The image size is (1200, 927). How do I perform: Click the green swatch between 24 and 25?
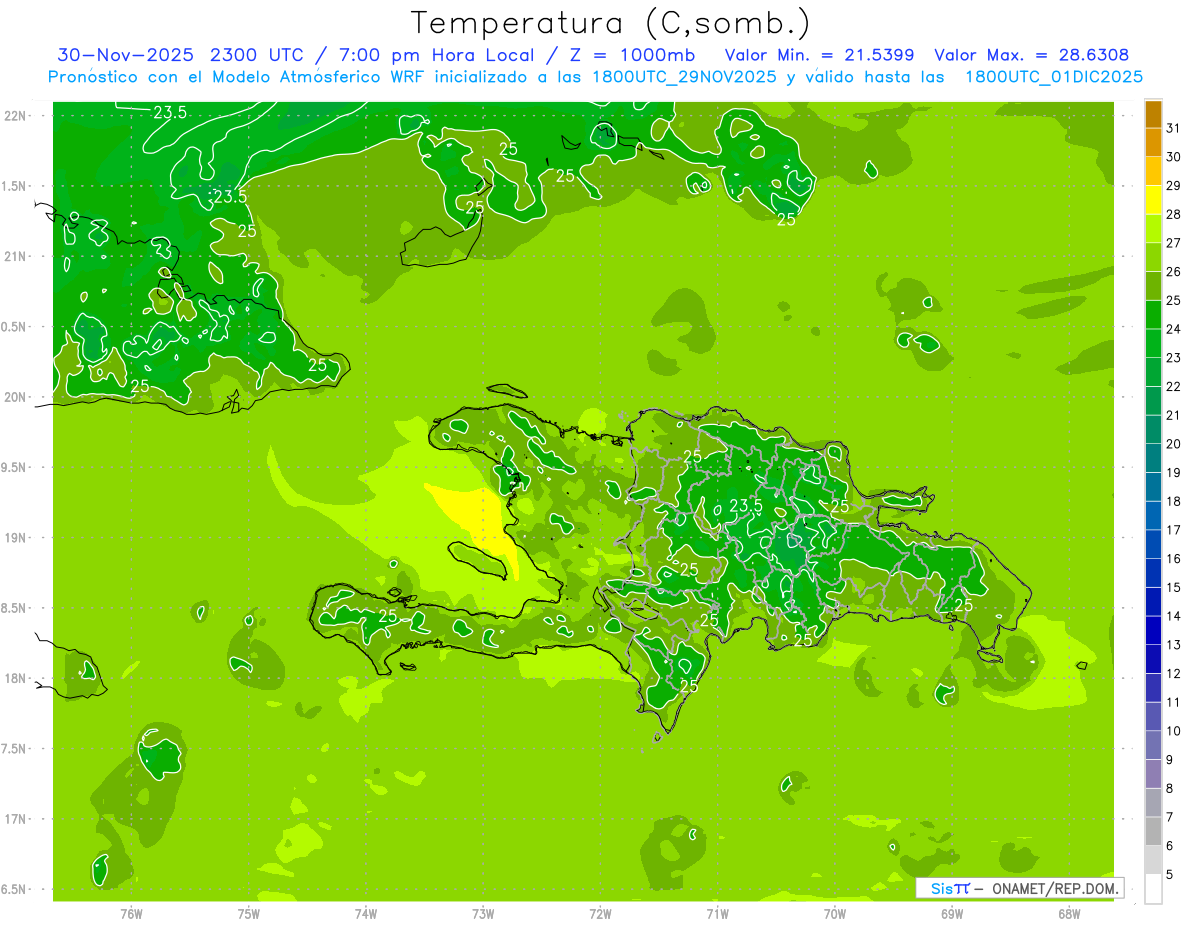tap(1153, 315)
